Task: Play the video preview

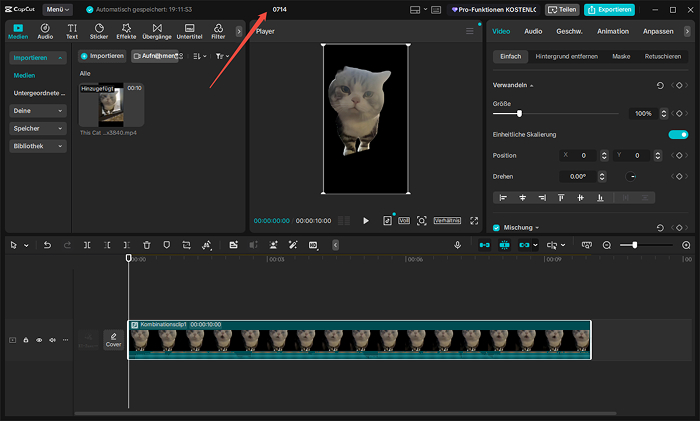Action: 366,221
